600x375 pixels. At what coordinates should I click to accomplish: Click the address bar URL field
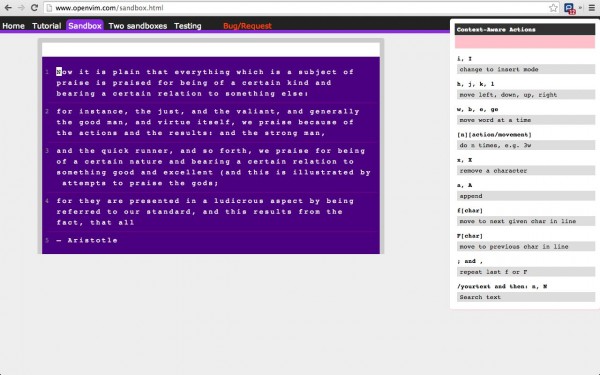point(302,8)
